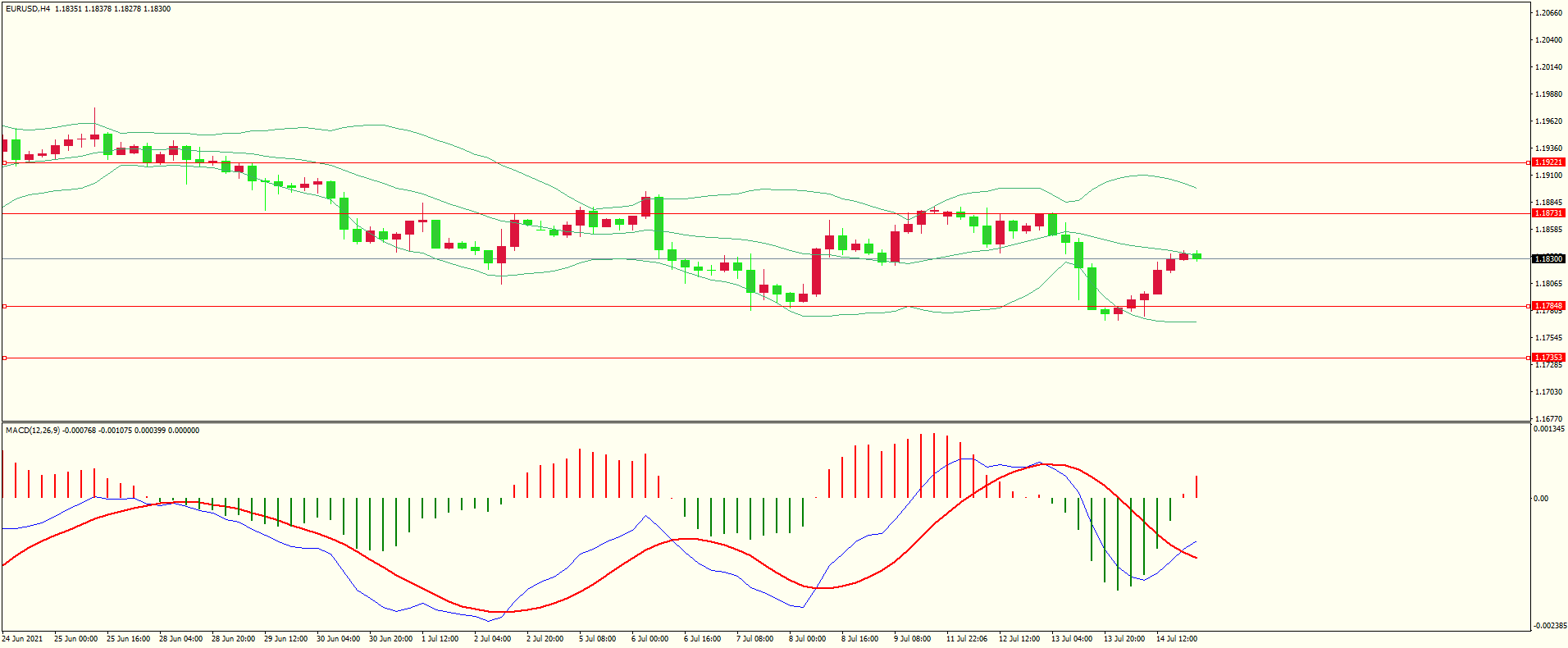
Task: Click the 2 Jul 04:00 time label
Action: (x=492, y=639)
